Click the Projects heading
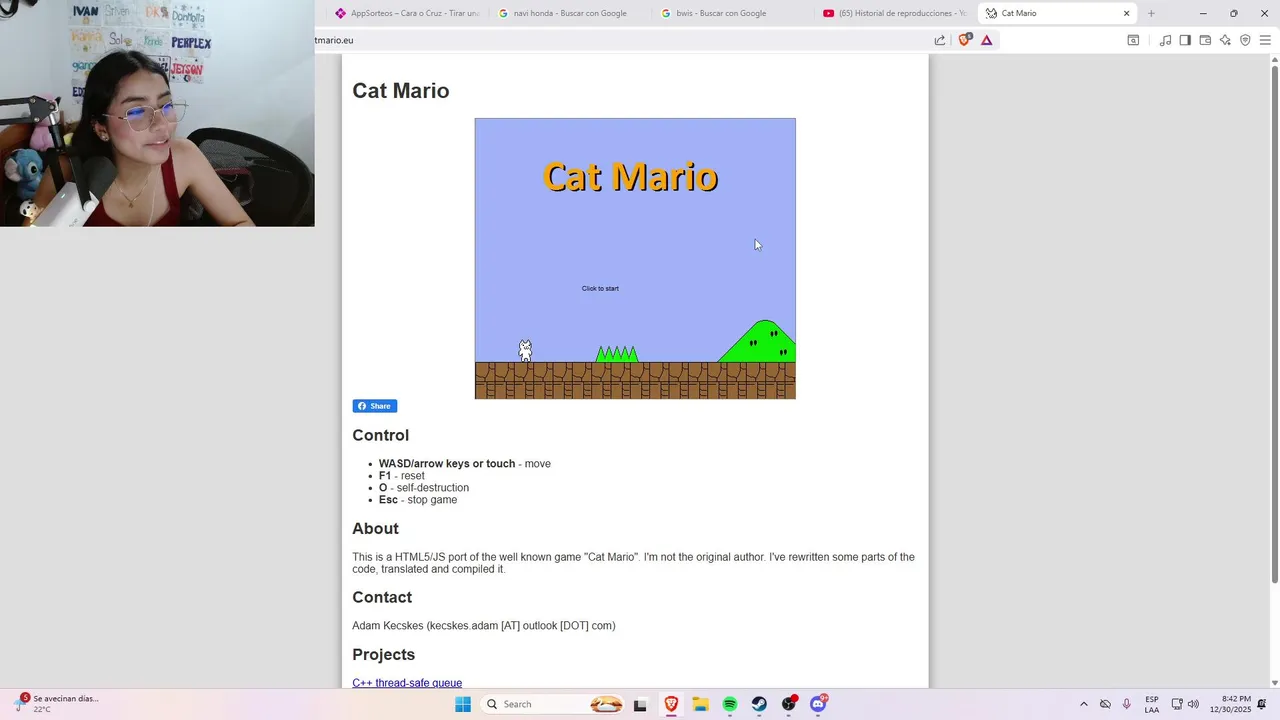Viewport: 1280px width, 720px height. (x=383, y=654)
